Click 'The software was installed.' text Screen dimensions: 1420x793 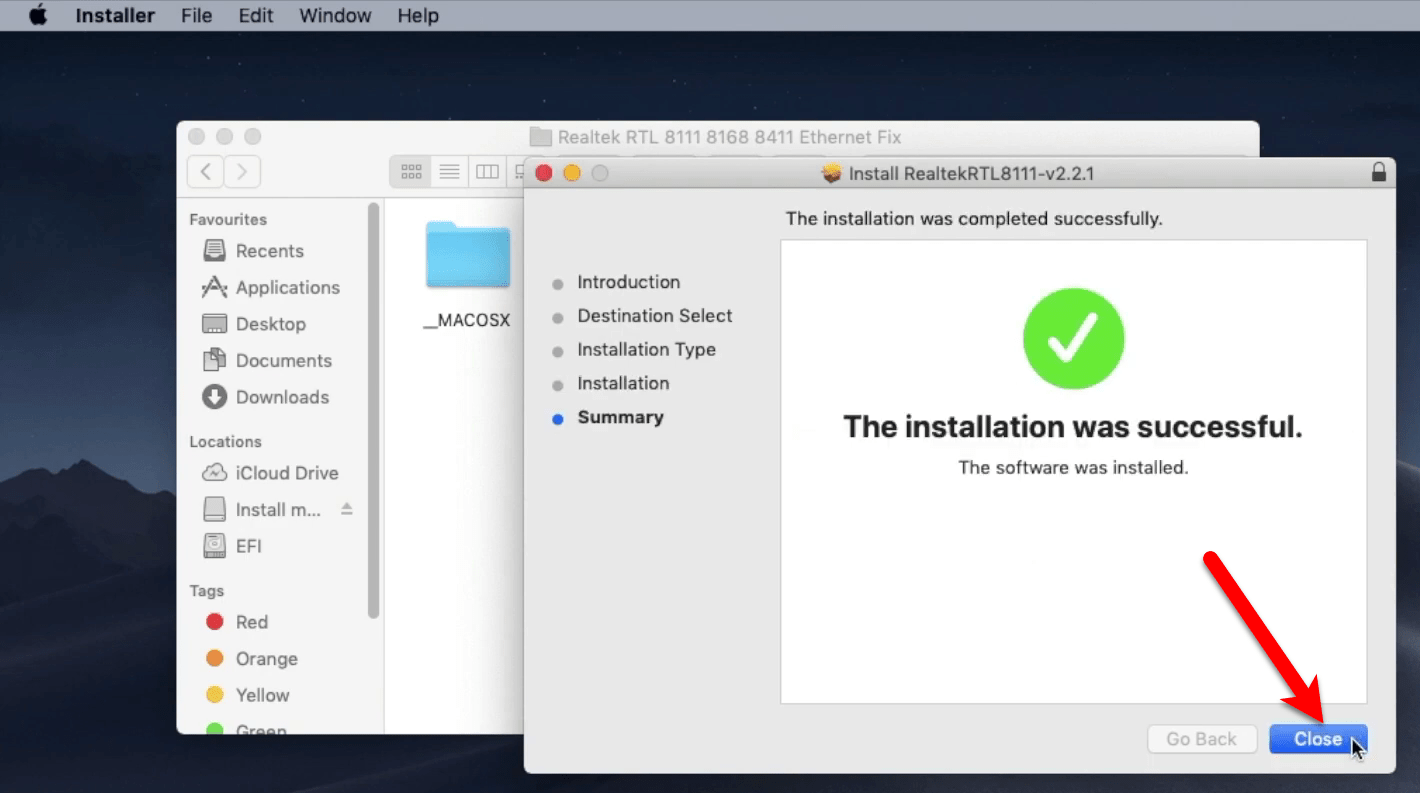point(1073,467)
